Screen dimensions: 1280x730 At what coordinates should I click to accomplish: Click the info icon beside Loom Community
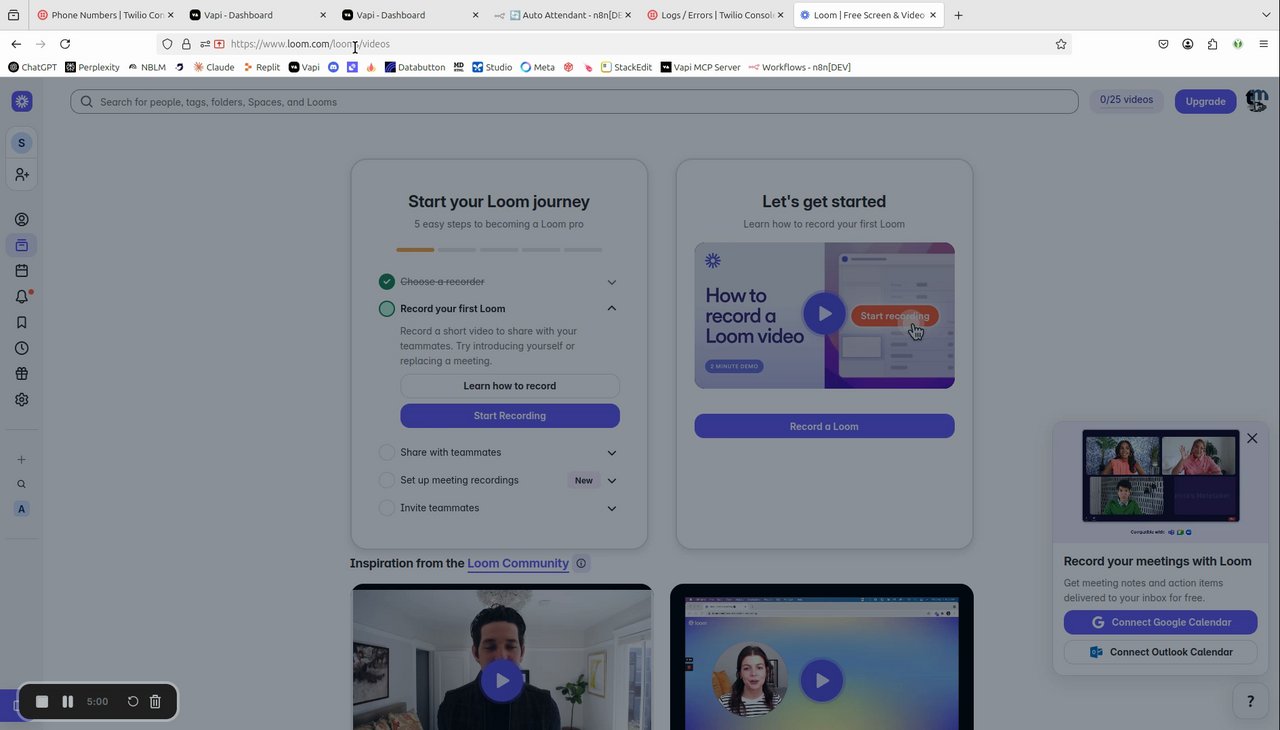(581, 564)
